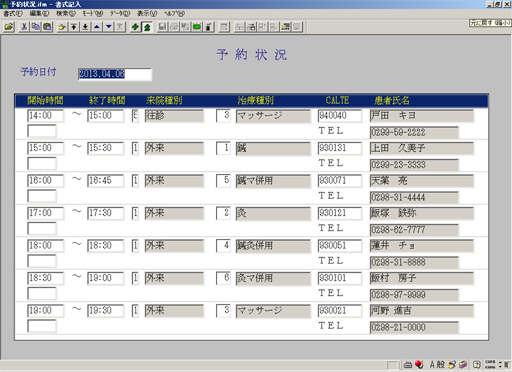Screen dimensions: 512x372
Task: Click the start time field 14:00
Action: point(45,116)
